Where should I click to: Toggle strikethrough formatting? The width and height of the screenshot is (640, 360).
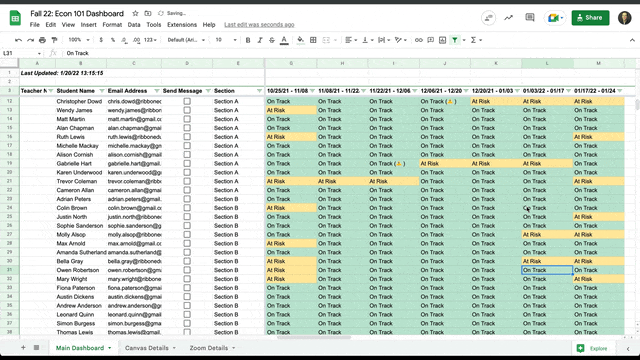[x=272, y=40]
